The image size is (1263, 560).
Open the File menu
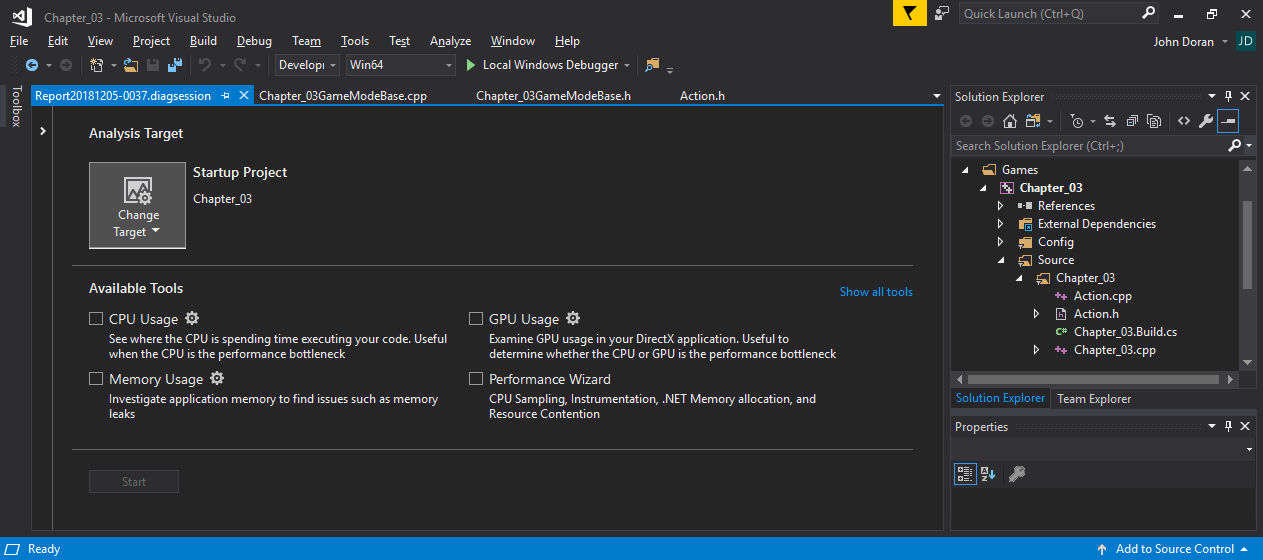(19, 41)
